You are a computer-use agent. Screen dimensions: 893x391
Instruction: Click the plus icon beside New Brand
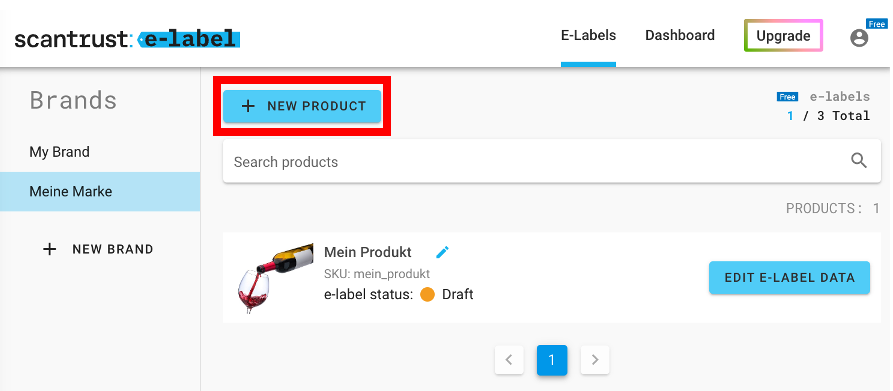point(50,249)
